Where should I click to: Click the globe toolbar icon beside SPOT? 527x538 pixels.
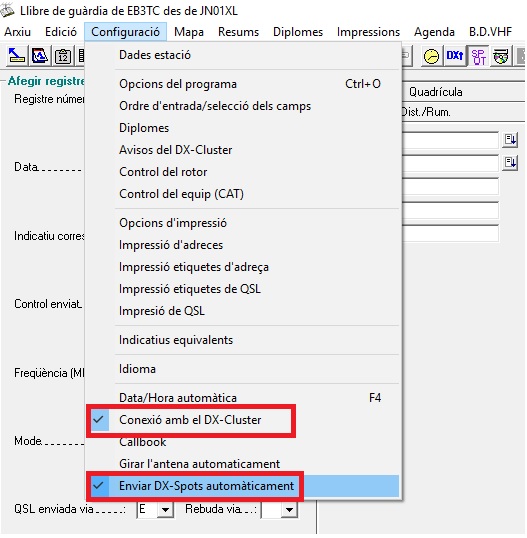click(x=501, y=56)
